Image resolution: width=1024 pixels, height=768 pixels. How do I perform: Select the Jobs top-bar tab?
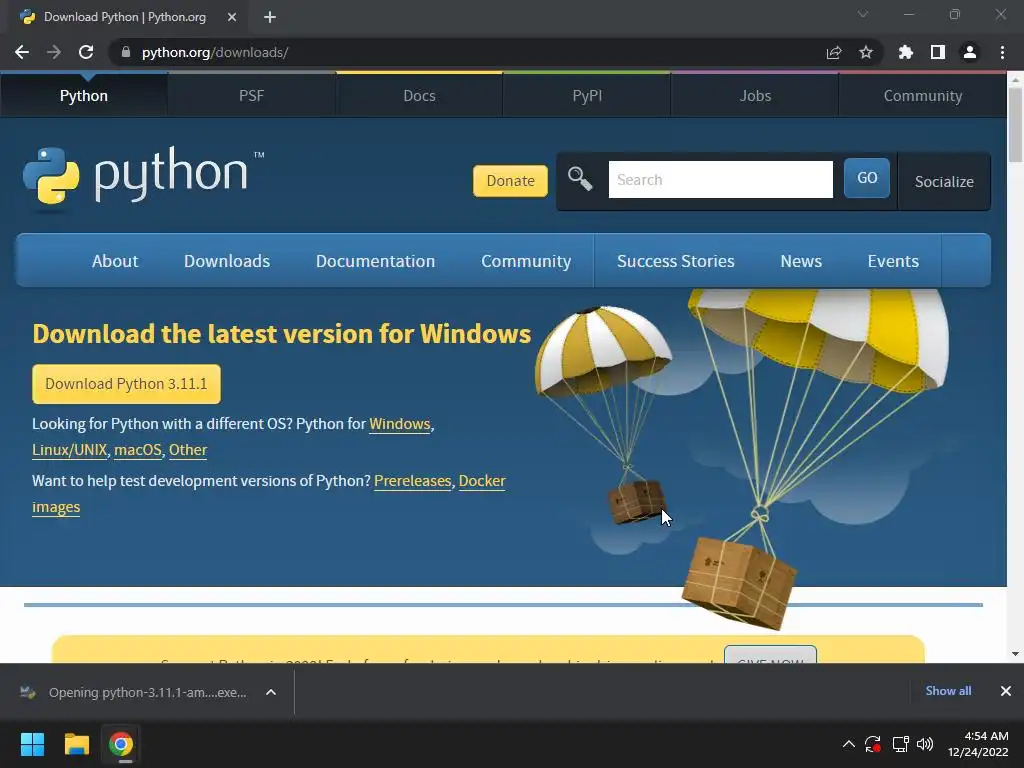tap(755, 96)
